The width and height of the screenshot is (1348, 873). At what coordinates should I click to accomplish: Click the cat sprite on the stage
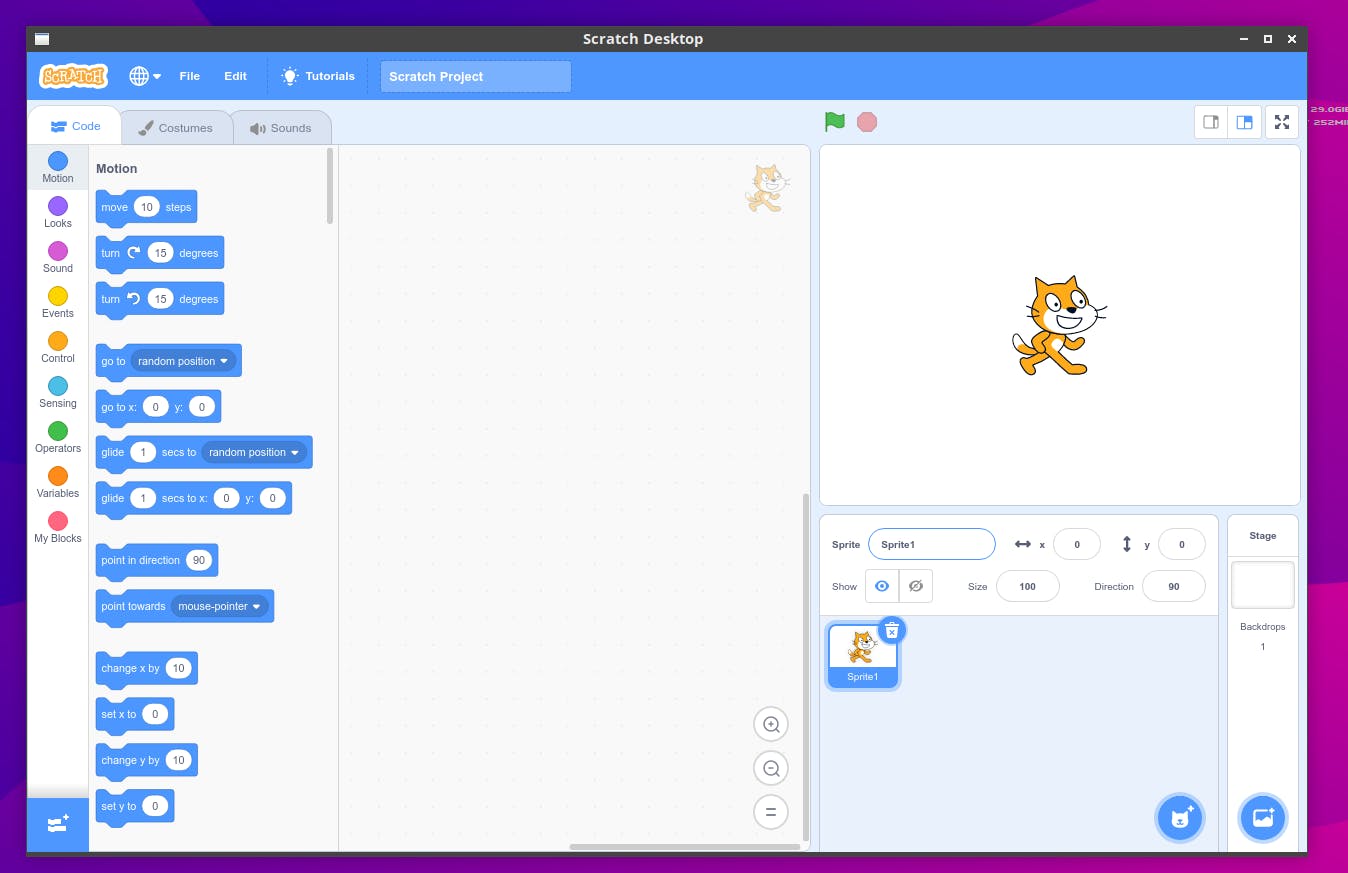click(x=1059, y=325)
